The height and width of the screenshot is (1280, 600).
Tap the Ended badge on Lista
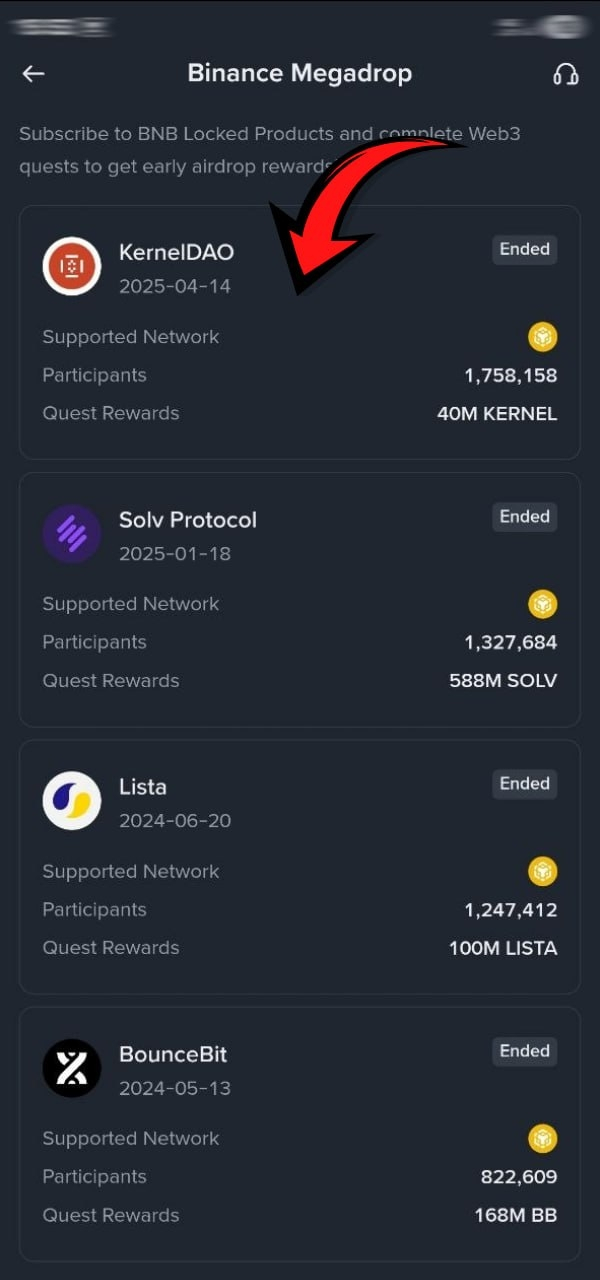[x=524, y=783]
